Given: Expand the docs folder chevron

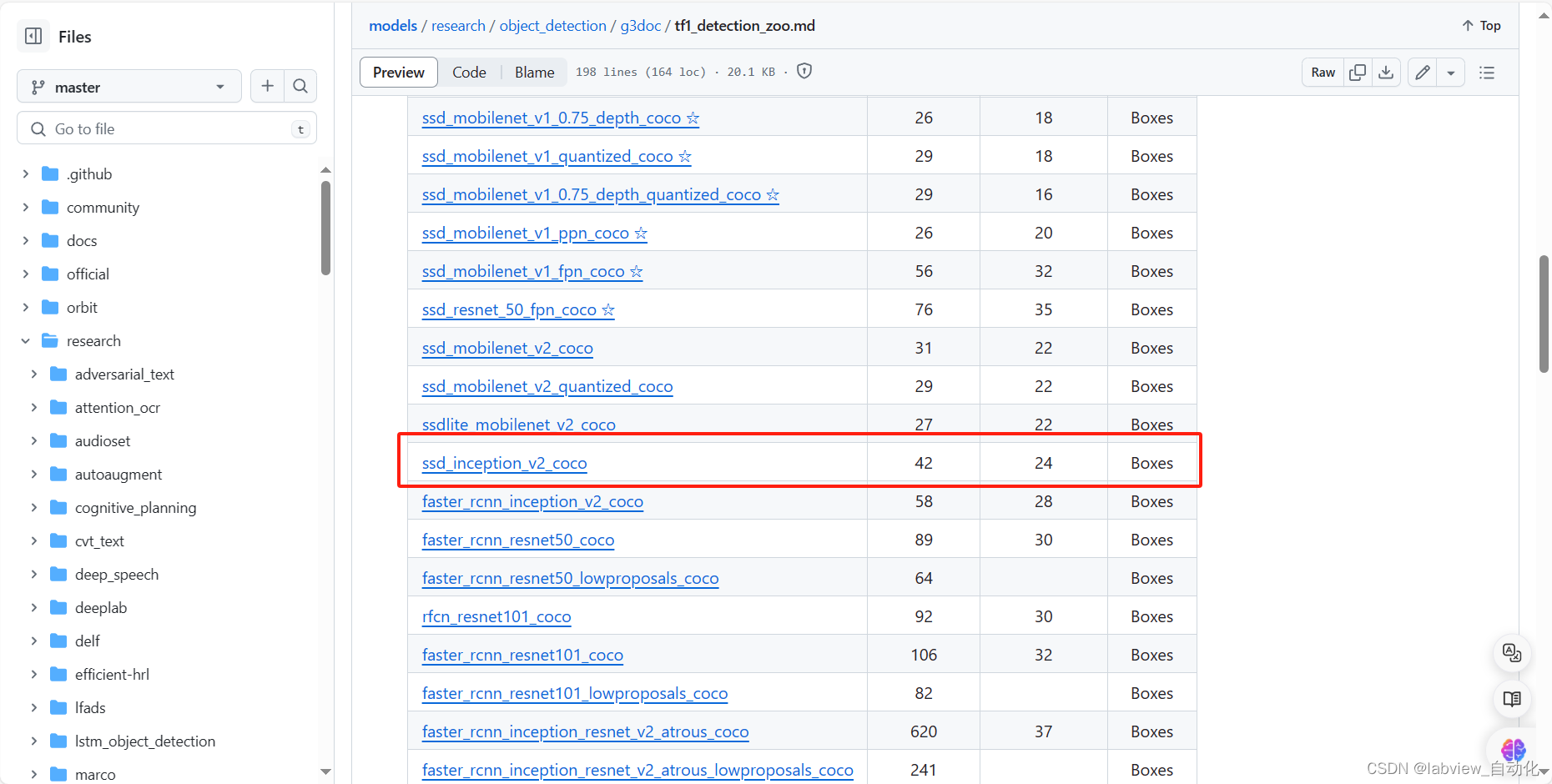Looking at the screenshot, I should coord(26,240).
